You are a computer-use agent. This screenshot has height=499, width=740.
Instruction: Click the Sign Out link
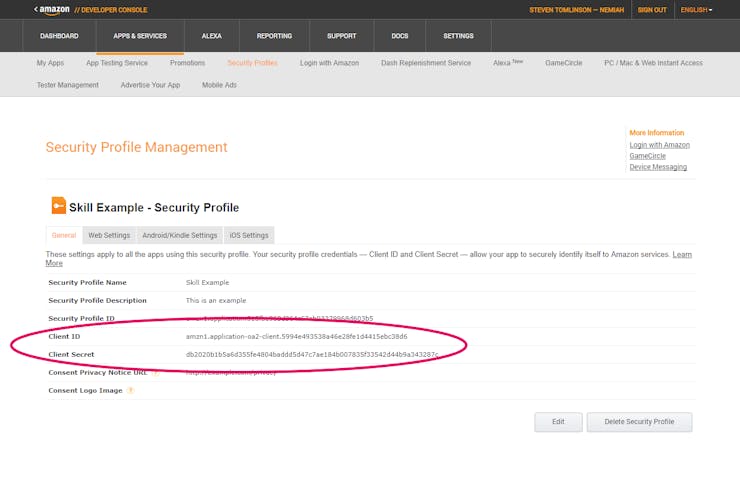click(x=652, y=10)
